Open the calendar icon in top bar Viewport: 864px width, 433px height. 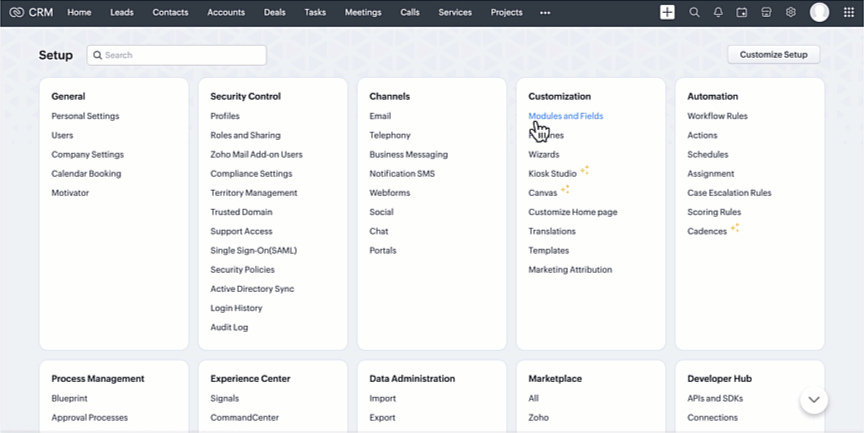(742, 12)
